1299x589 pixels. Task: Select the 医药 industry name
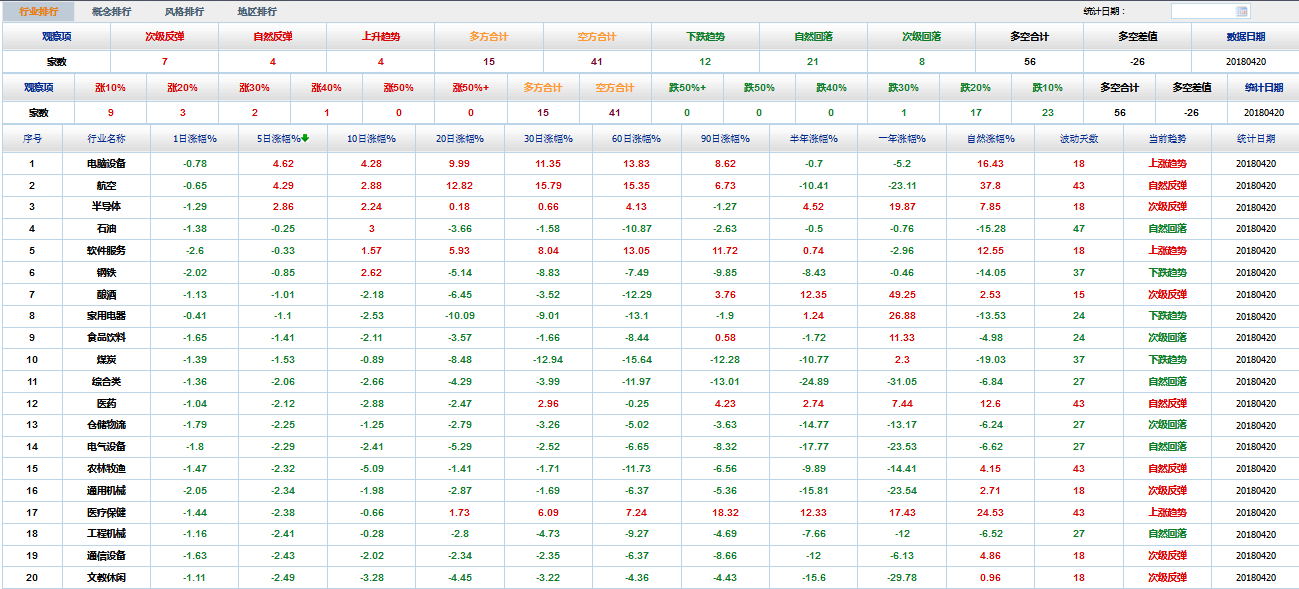click(106, 404)
